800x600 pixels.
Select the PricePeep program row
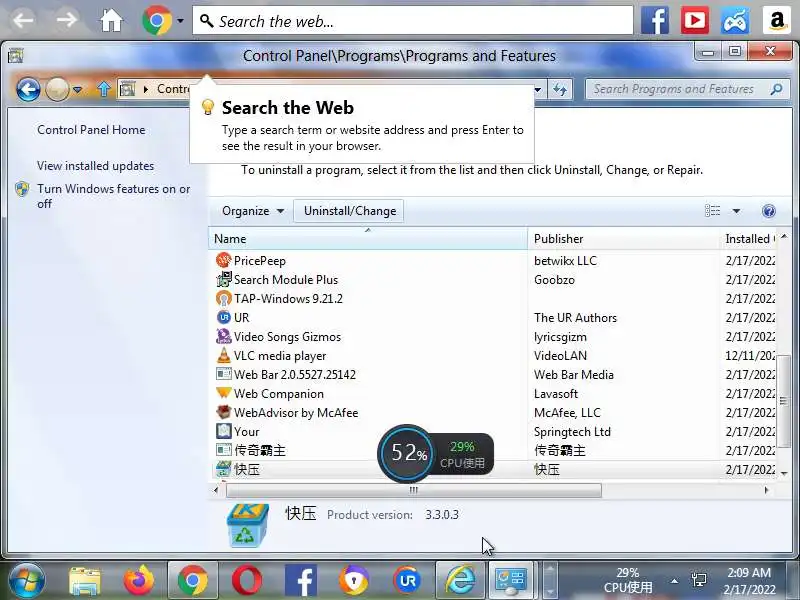click(x=495, y=261)
